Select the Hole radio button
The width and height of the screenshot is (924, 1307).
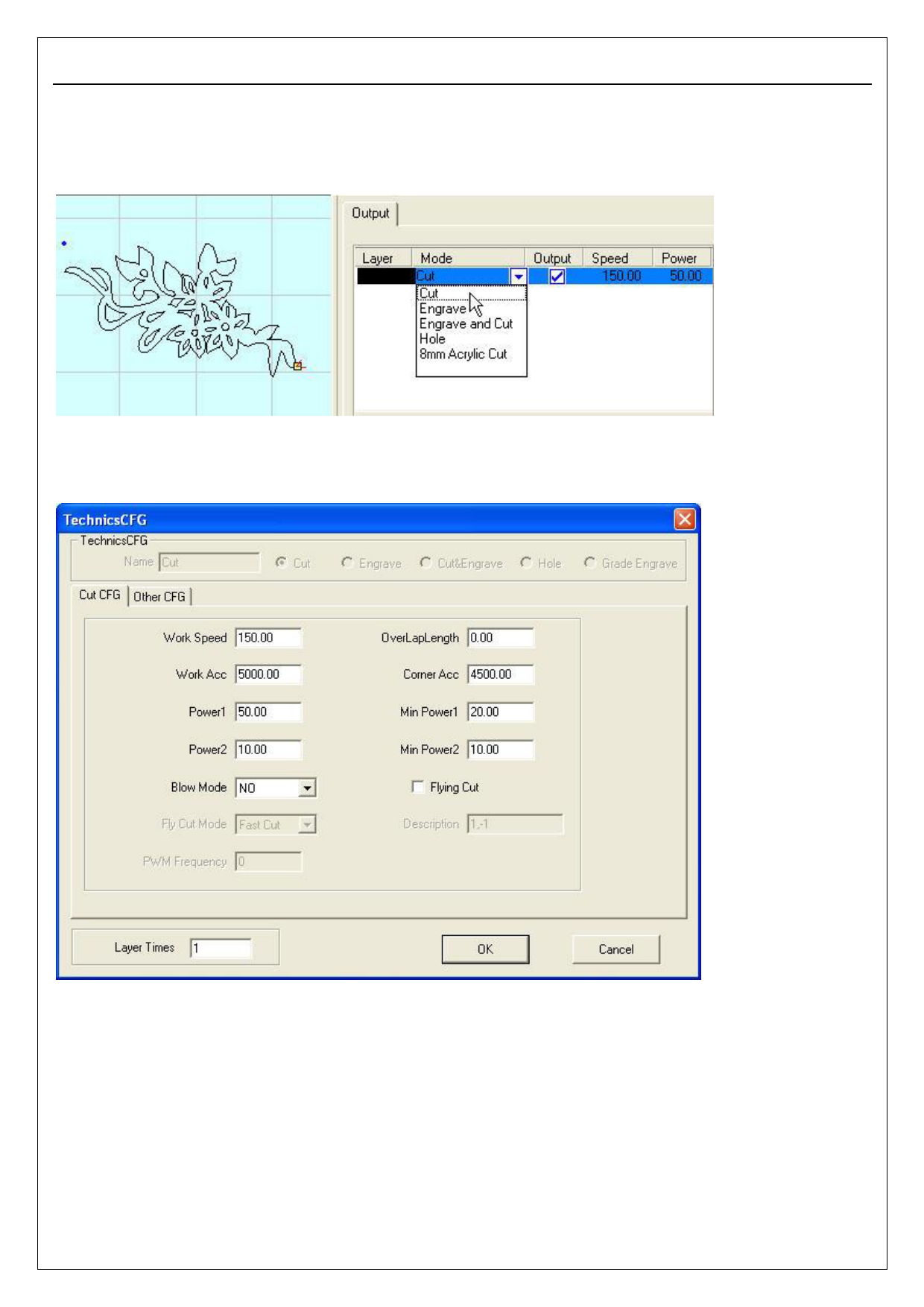click(526, 563)
